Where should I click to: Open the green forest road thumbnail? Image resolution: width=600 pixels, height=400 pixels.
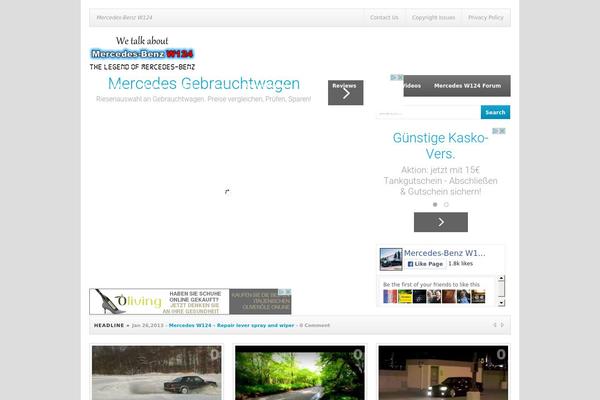(x=300, y=373)
